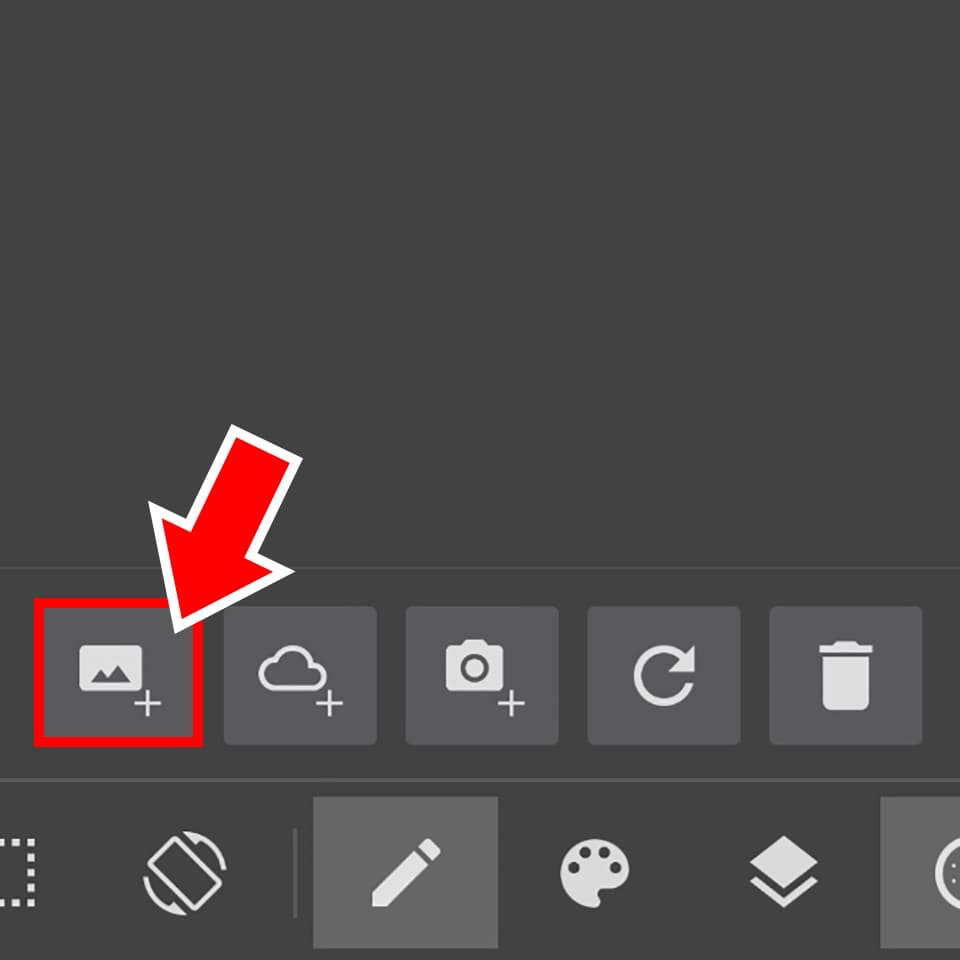The height and width of the screenshot is (960, 960).
Task: Delete using the trash can icon
Action: (x=846, y=675)
